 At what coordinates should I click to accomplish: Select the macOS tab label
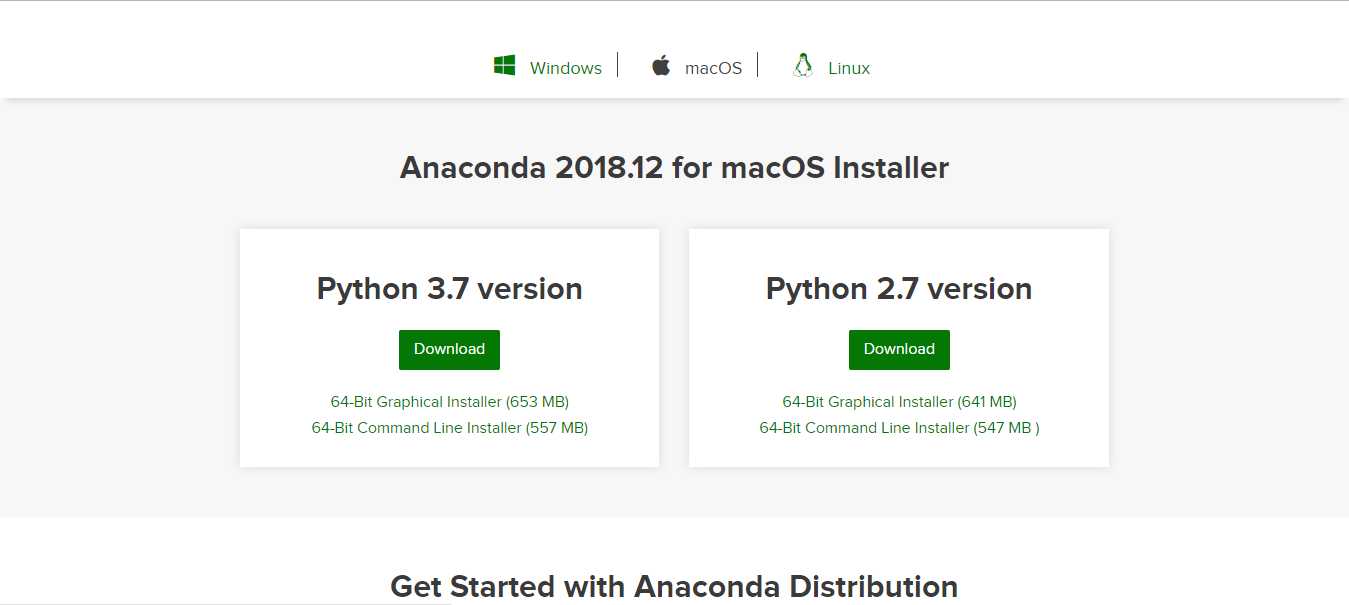713,68
